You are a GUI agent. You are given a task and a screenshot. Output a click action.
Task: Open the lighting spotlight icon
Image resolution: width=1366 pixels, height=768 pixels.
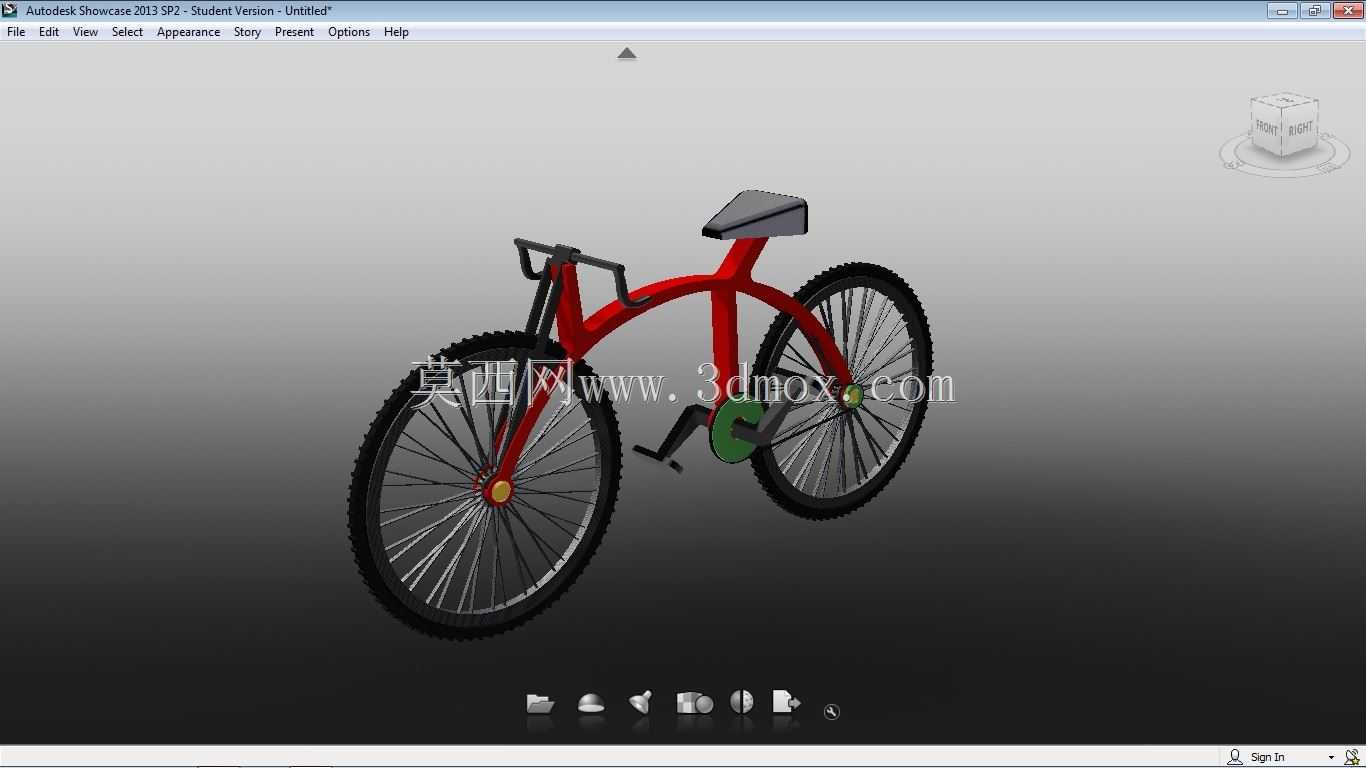pyautogui.click(x=641, y=703)
